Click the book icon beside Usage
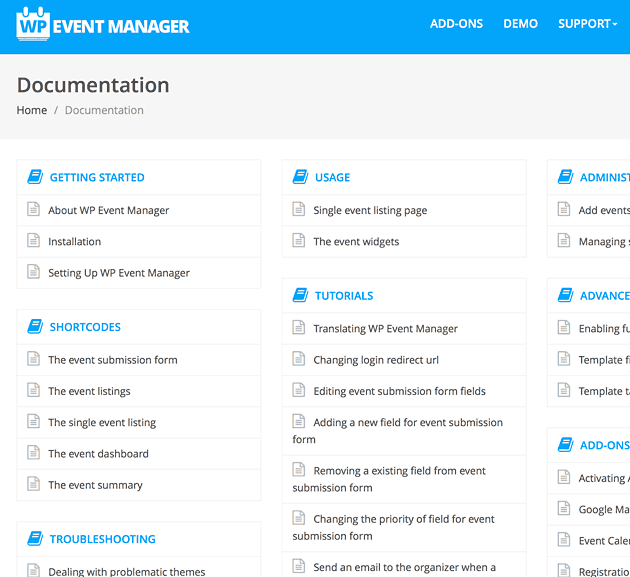Screen dimensions: 630x577 (300, 177)
